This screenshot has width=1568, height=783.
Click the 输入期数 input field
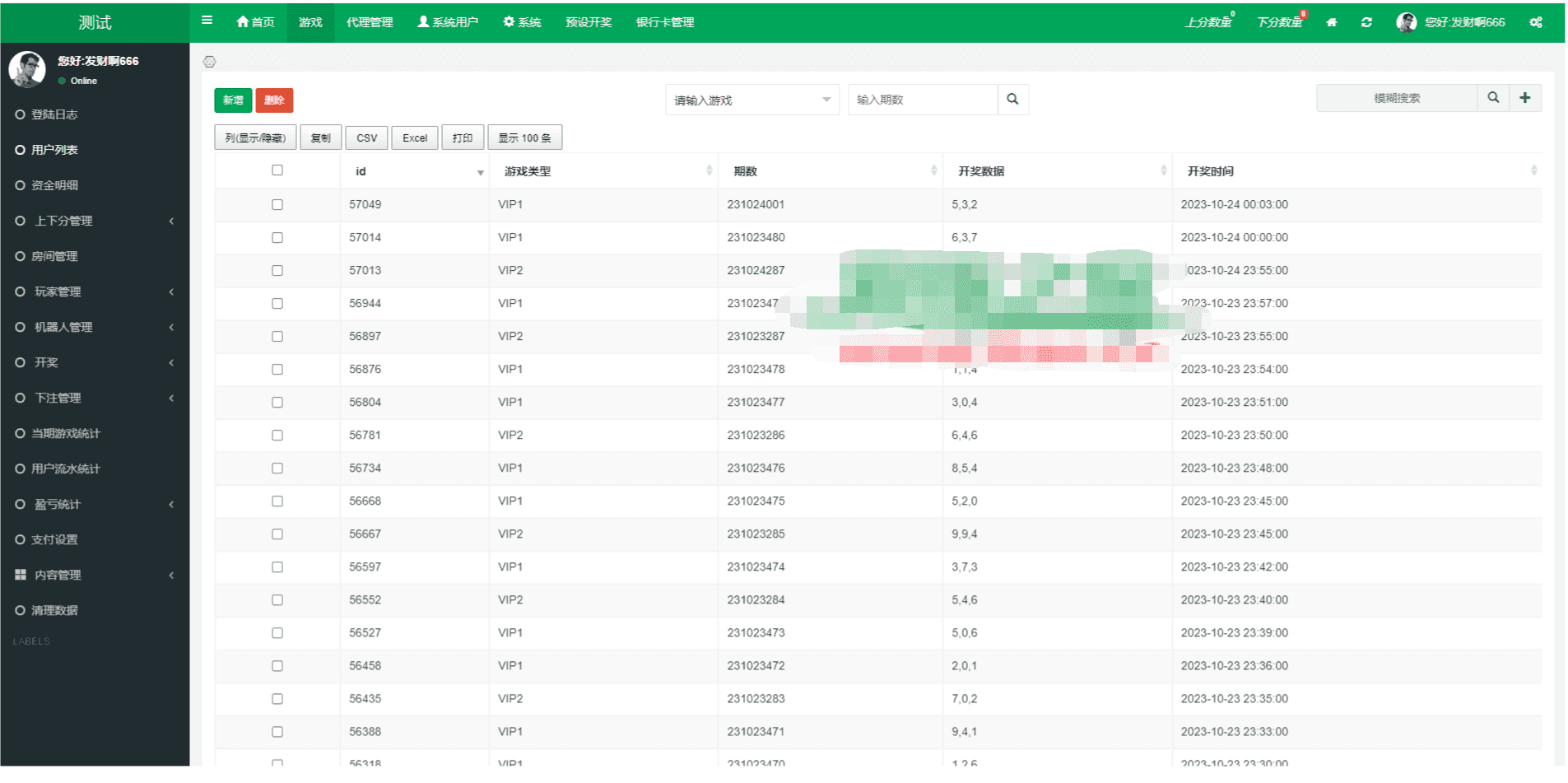coord(923,100)
